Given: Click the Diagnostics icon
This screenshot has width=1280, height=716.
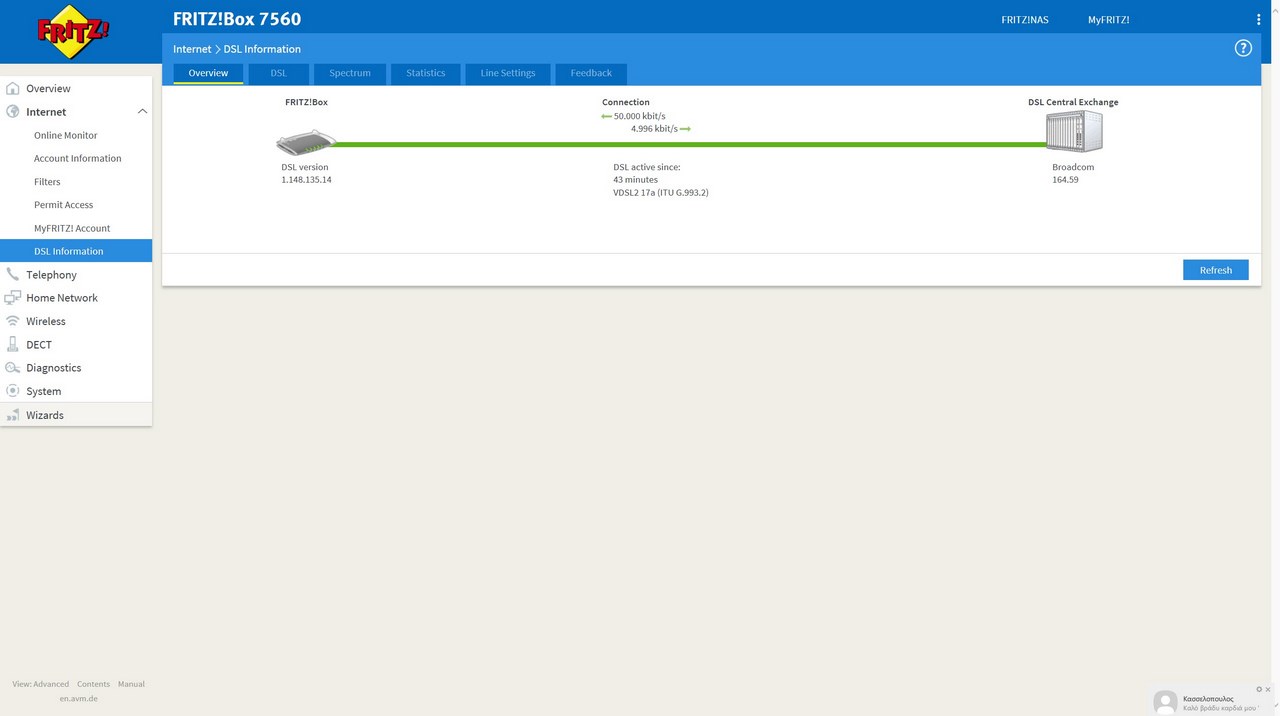Looking at the screenshot, I should point(13,368).
